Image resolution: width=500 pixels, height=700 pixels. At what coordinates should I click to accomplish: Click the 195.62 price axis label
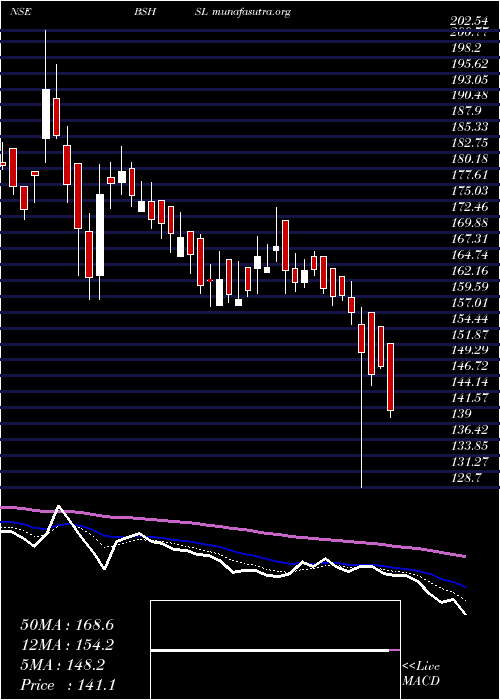[469, 63]
